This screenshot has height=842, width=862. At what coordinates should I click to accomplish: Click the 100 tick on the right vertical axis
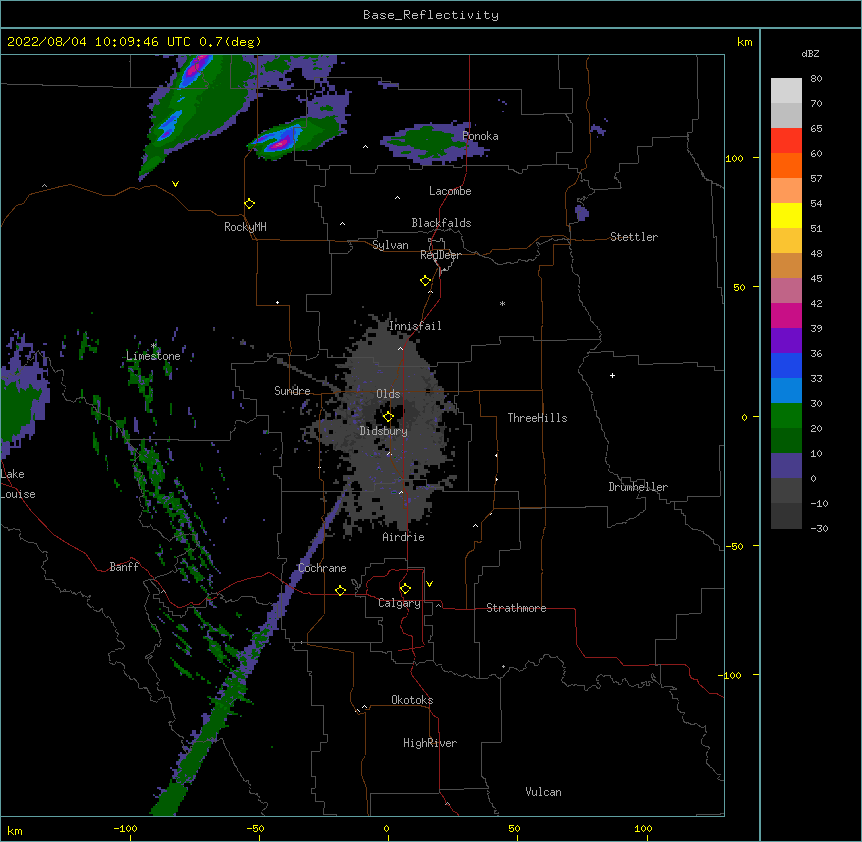734,158
